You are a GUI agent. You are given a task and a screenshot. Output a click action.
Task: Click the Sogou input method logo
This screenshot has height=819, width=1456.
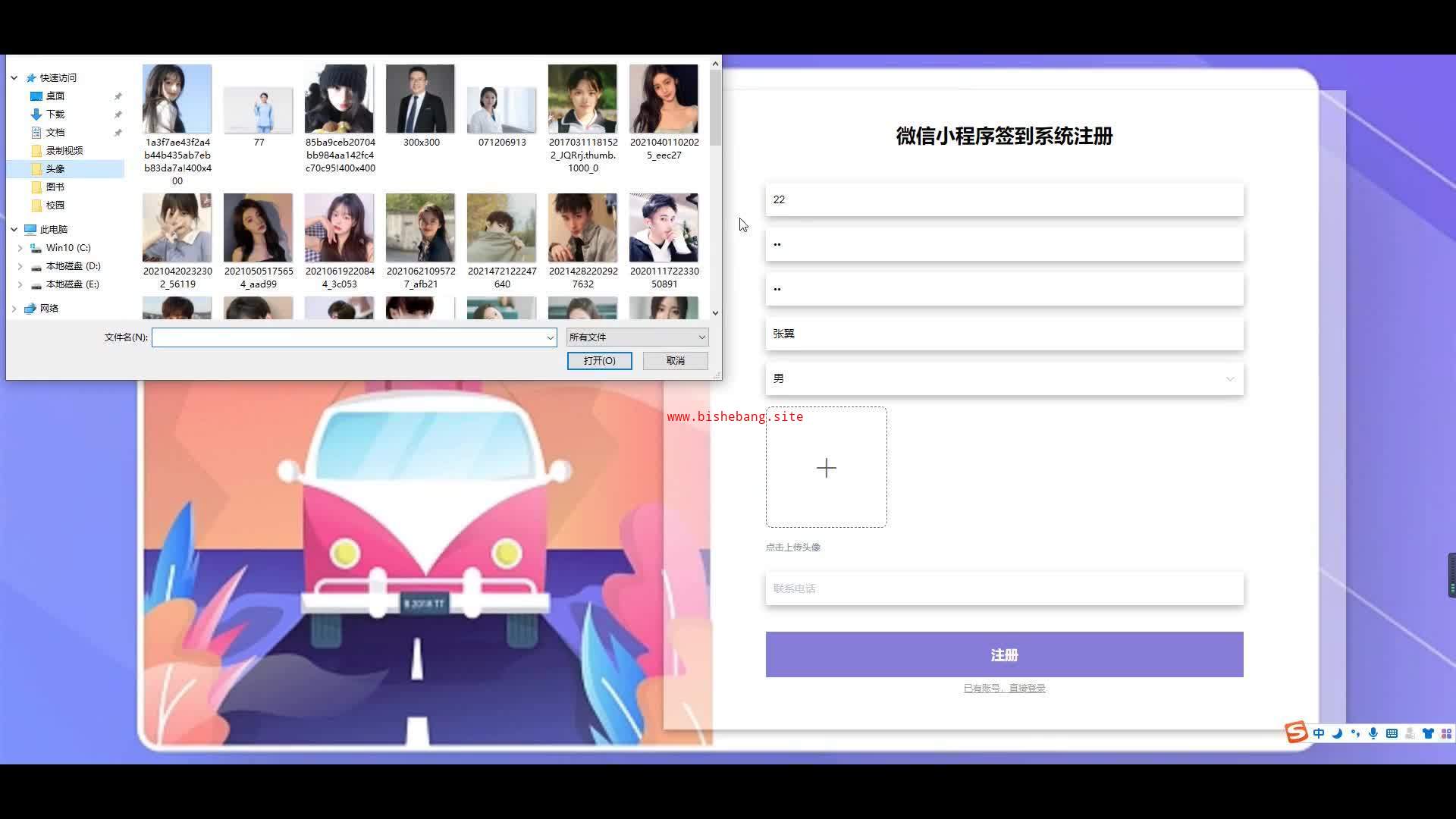(1296, 733)
